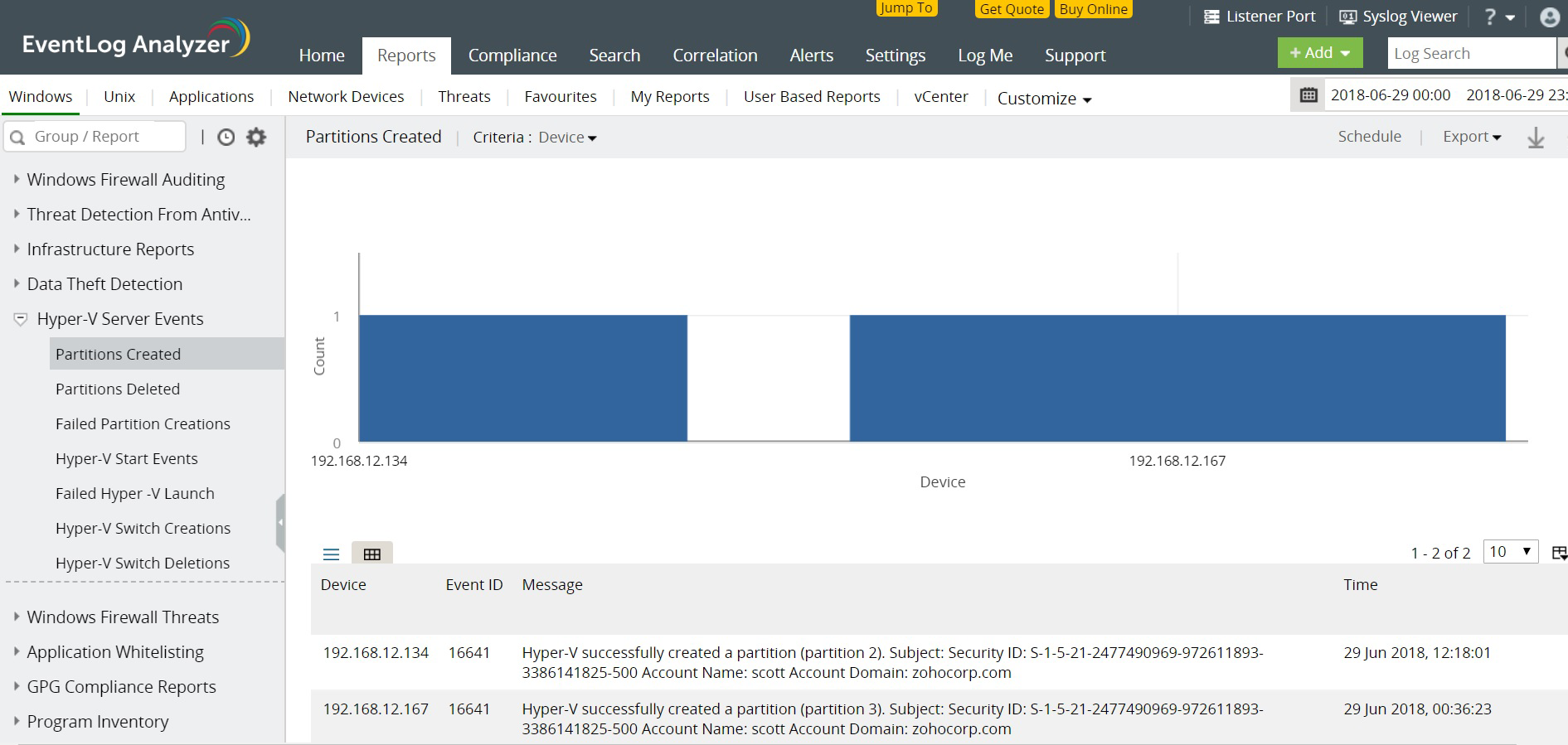Sort table by Event ID column
This screenshot has width=1568, height=745.
(474, 584)
